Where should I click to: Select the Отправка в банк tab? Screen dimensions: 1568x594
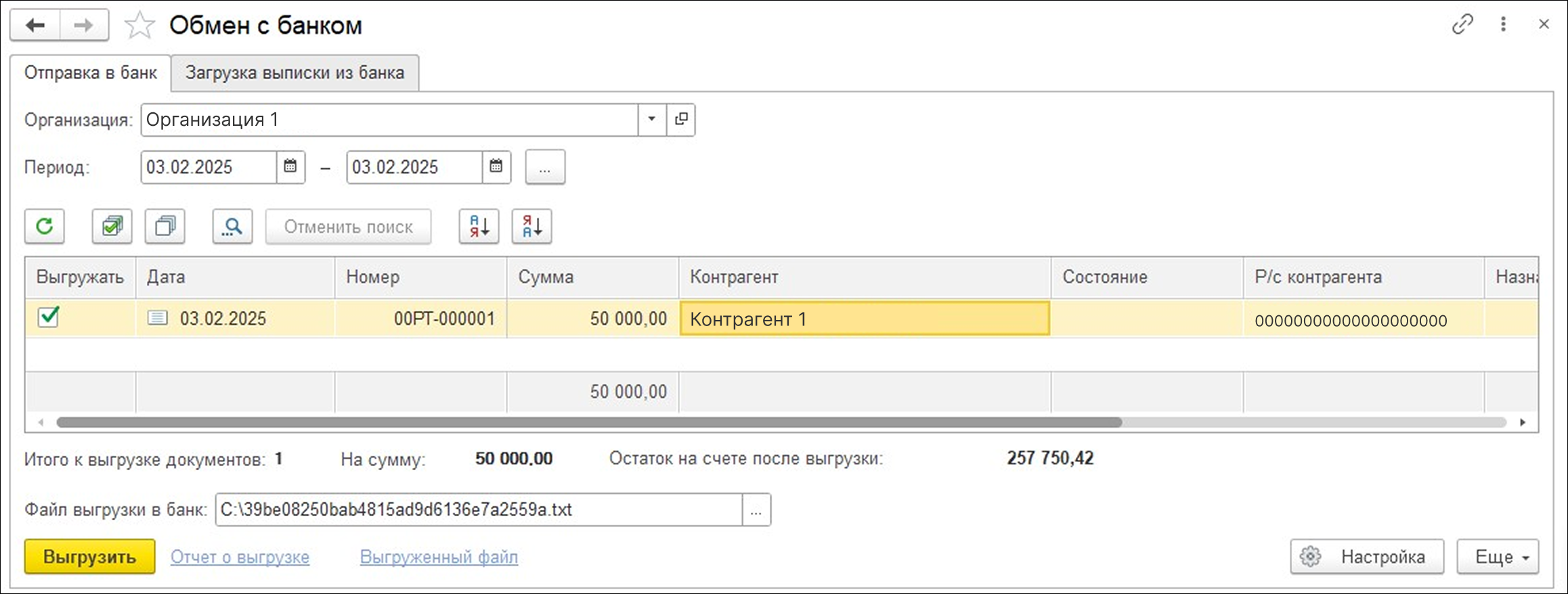(91, 72)
